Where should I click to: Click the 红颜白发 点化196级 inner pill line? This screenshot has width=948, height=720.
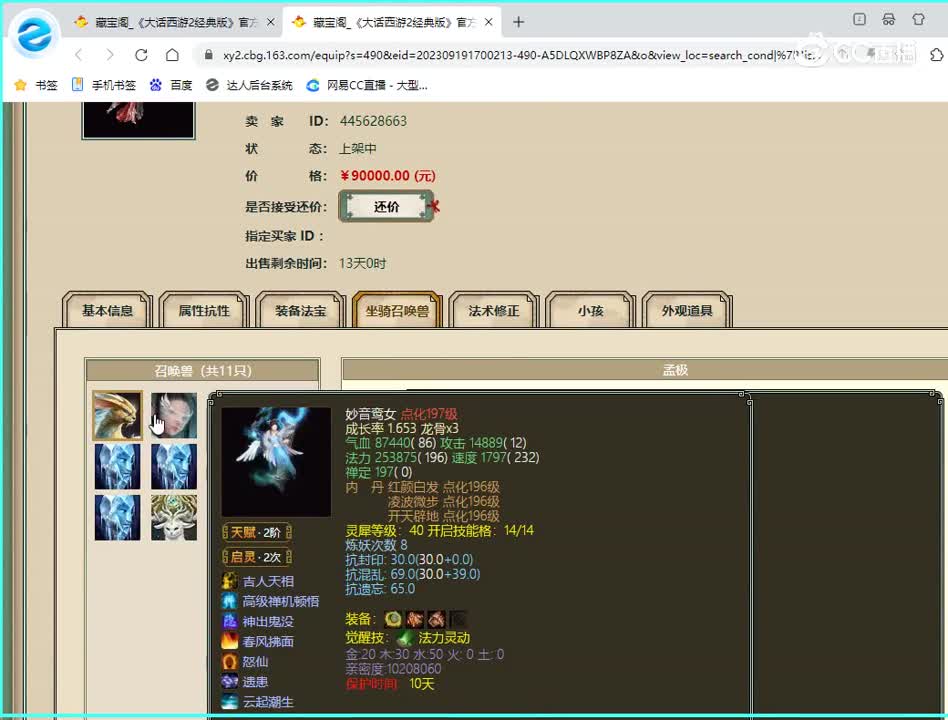(444, 487)
